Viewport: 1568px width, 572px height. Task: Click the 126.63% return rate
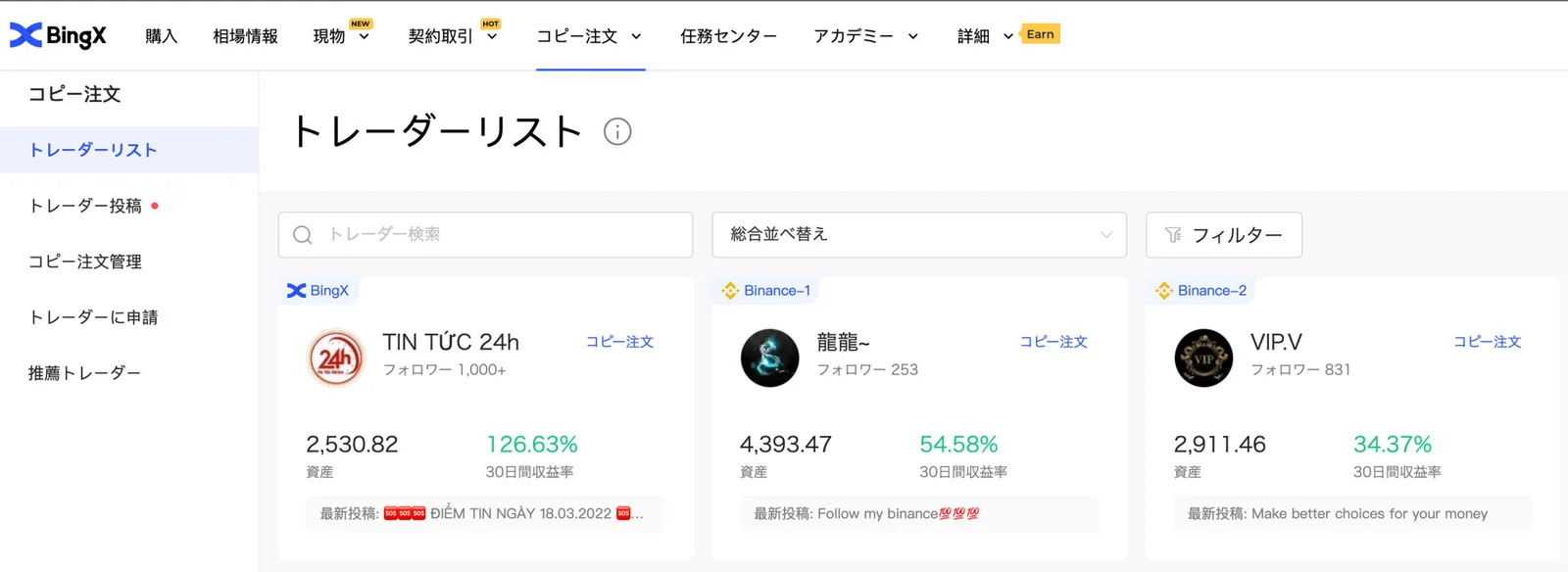click(532, 445)
